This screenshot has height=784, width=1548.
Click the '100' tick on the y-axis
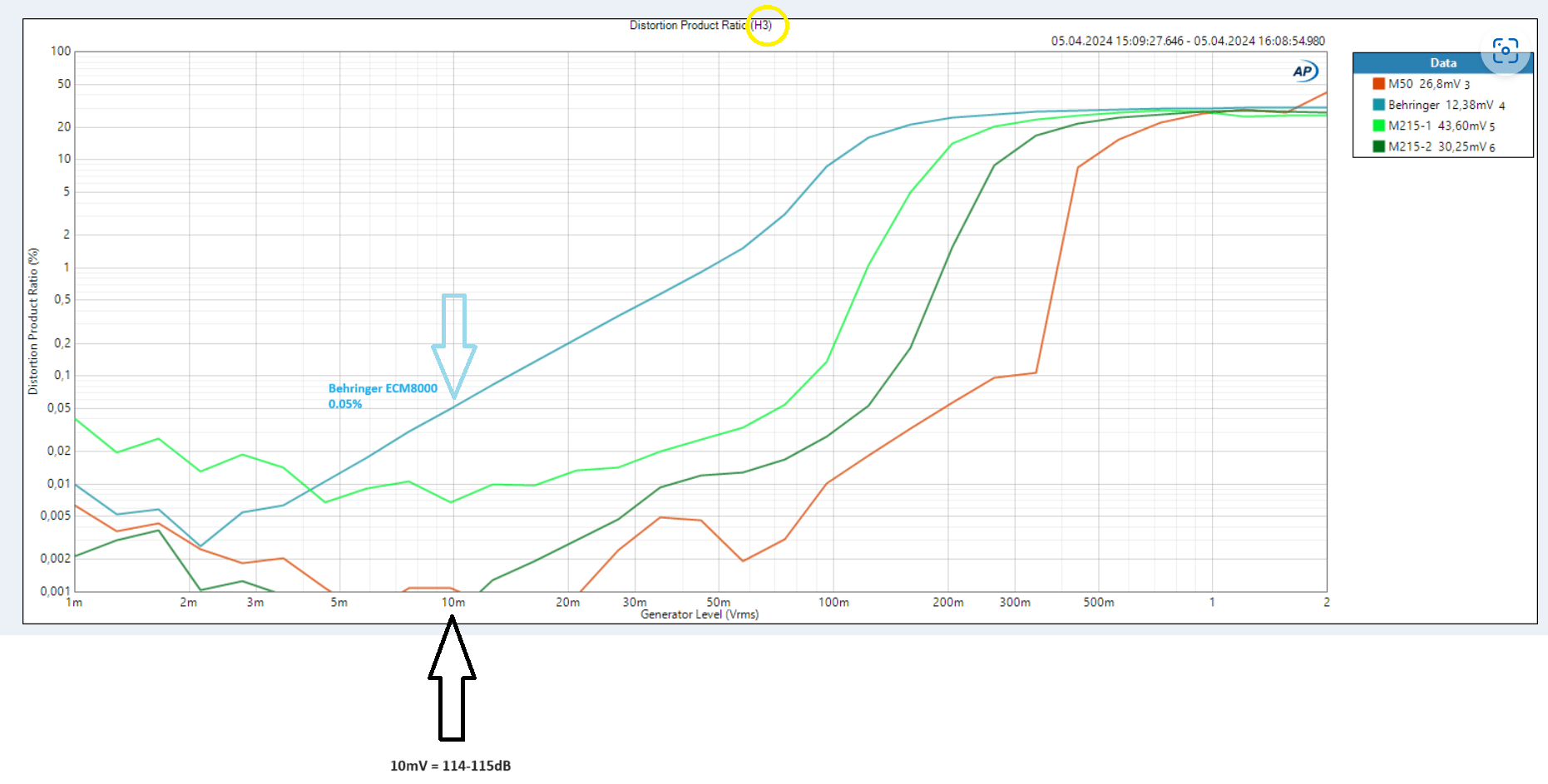pos(61,52)
